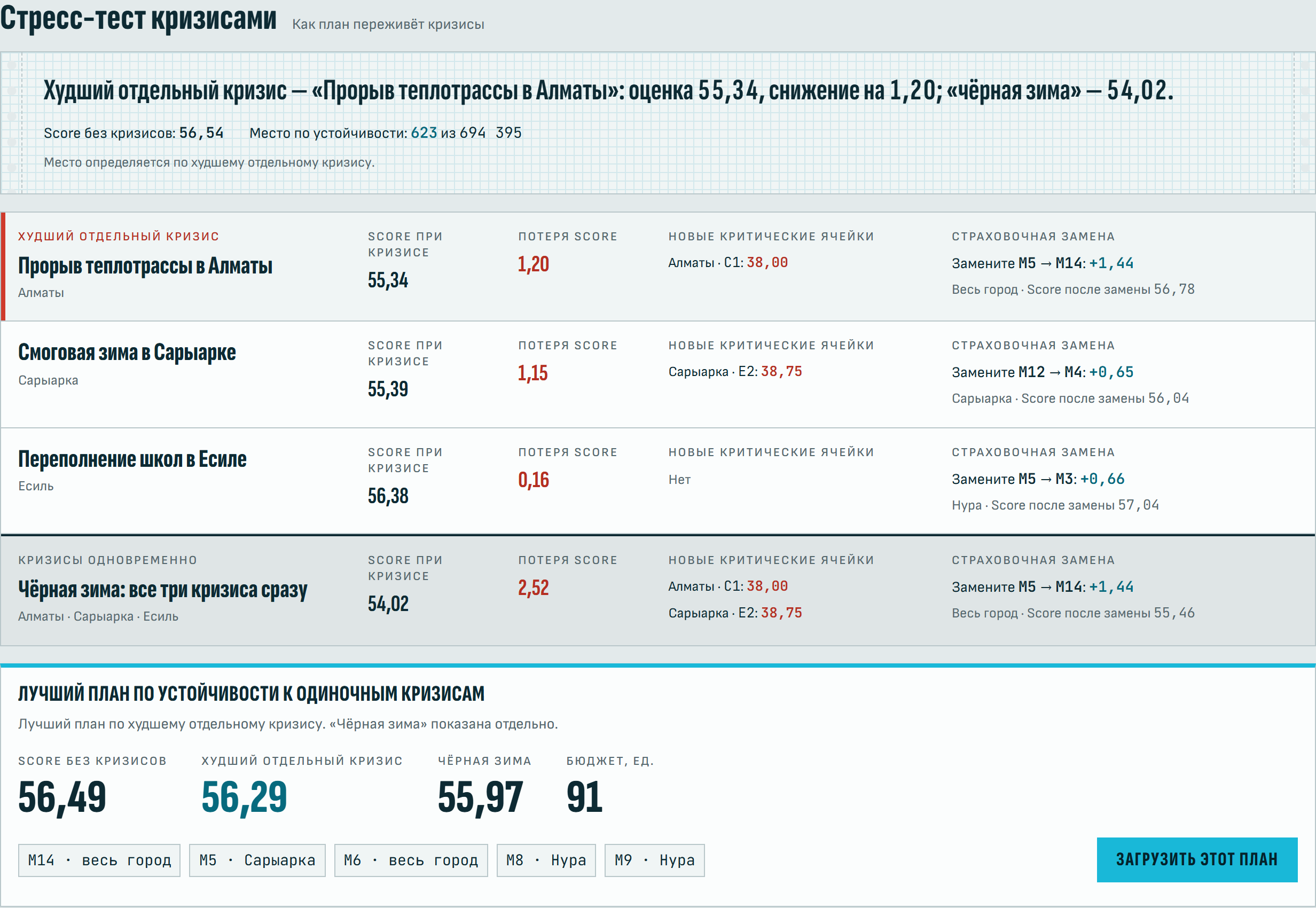Click the crisis score 54,02 in Чёрная зима row
This screenshot has width=1316, height=908.
[388, 604]
